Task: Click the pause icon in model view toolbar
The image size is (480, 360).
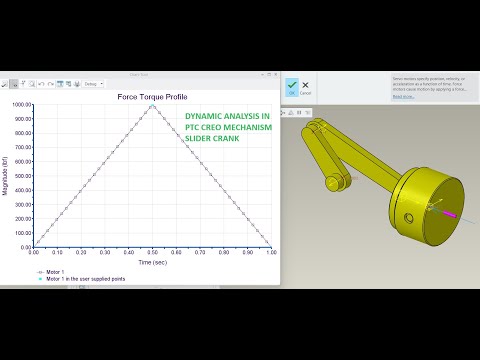Action: (x=299, y=113)
